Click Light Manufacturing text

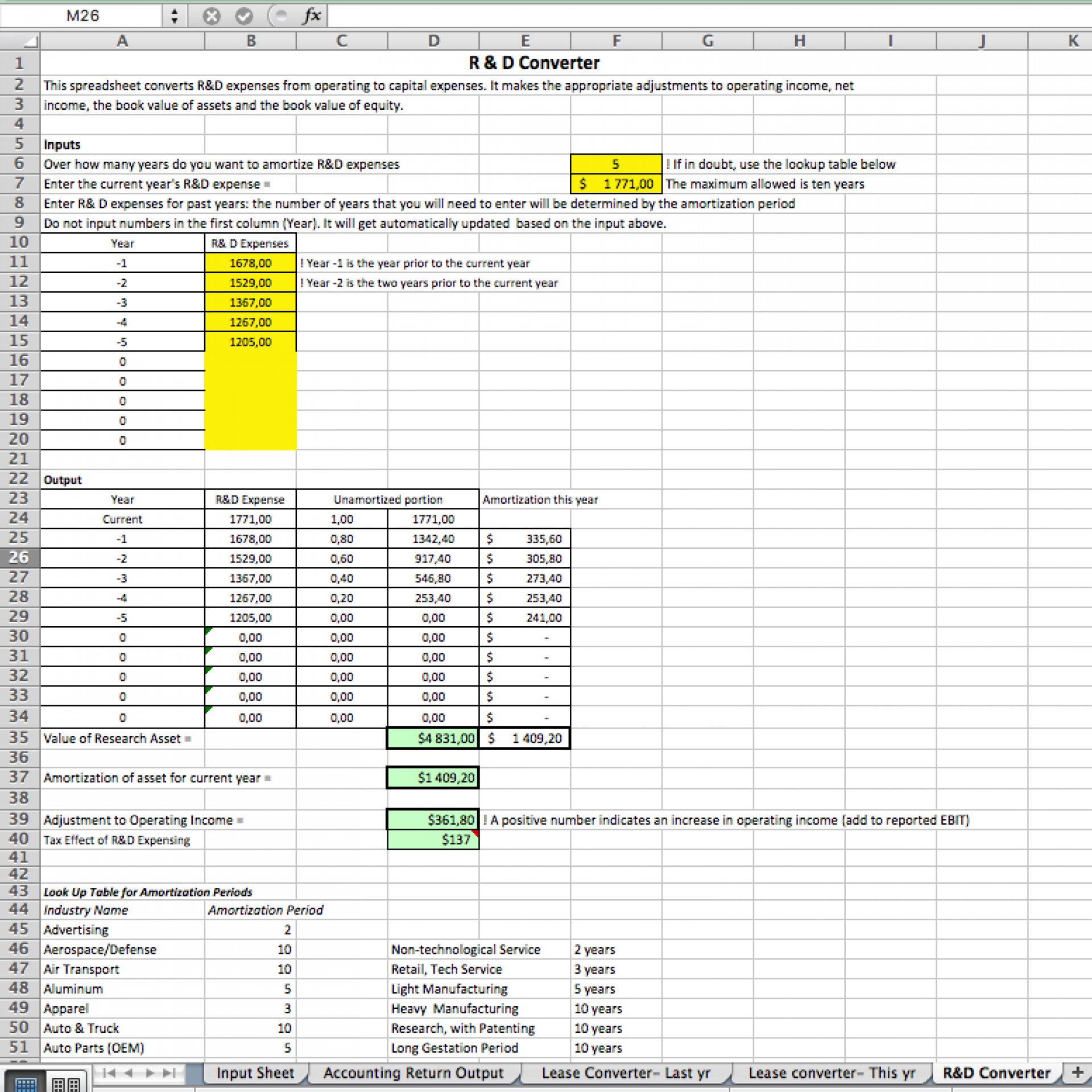[449, 989]
